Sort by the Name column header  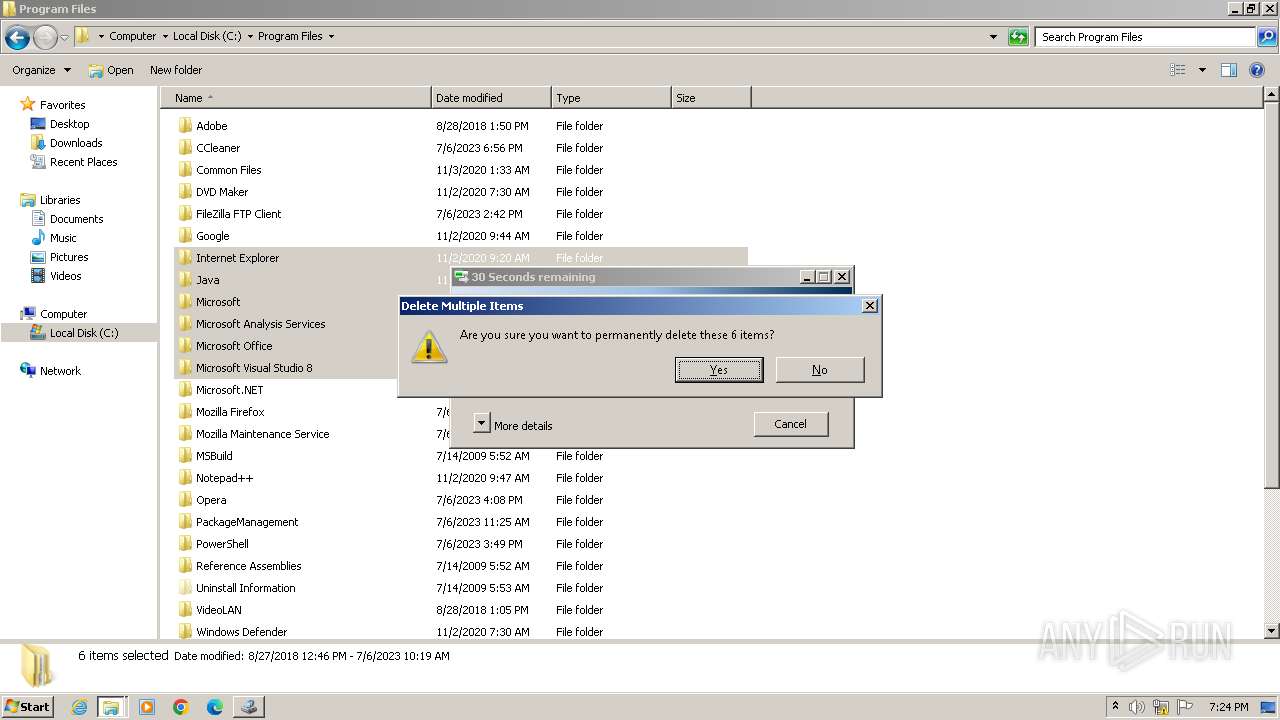click(x=296, y=98)
